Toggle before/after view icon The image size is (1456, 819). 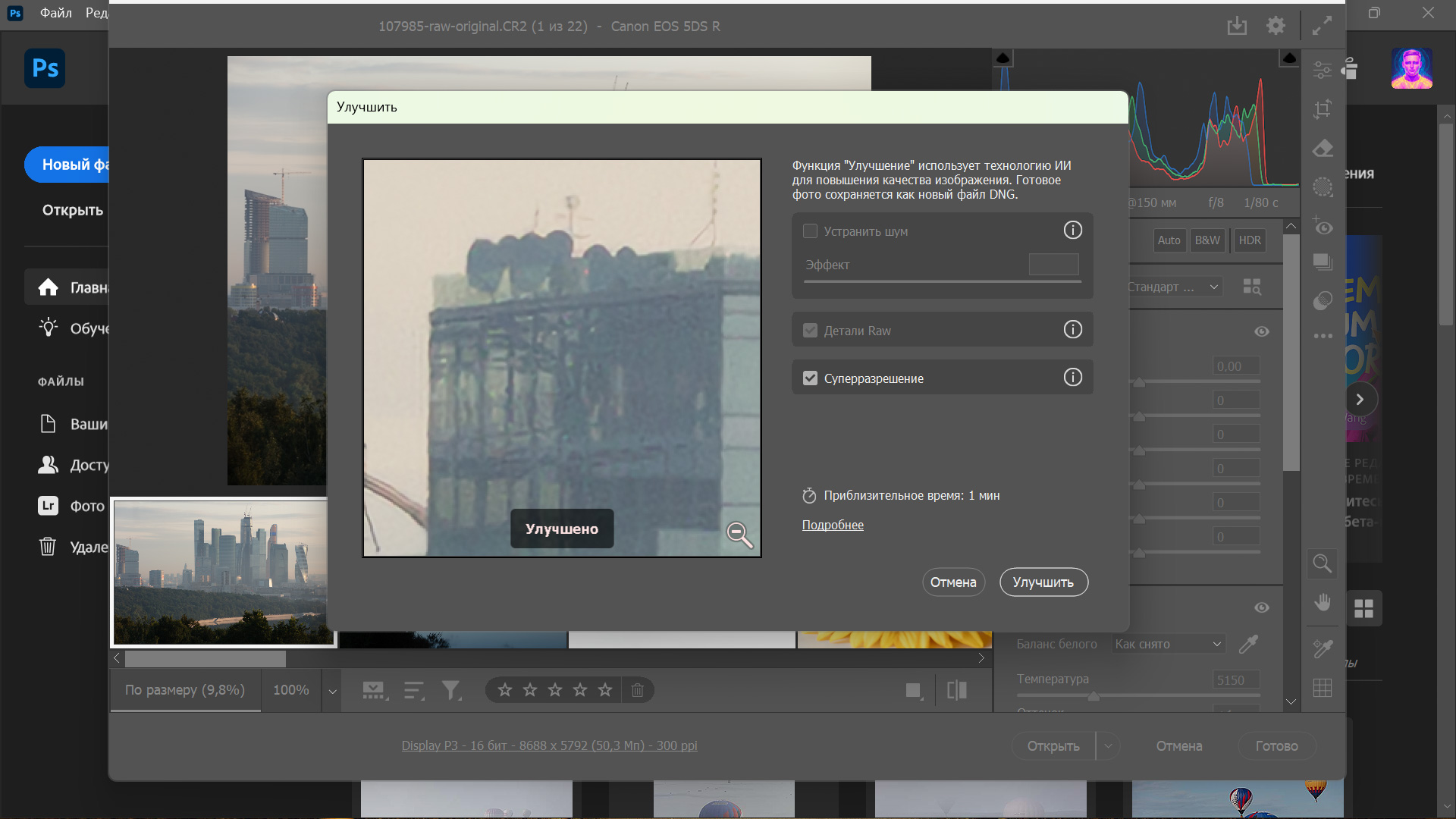pyautogui.click(x=957, y=690)
